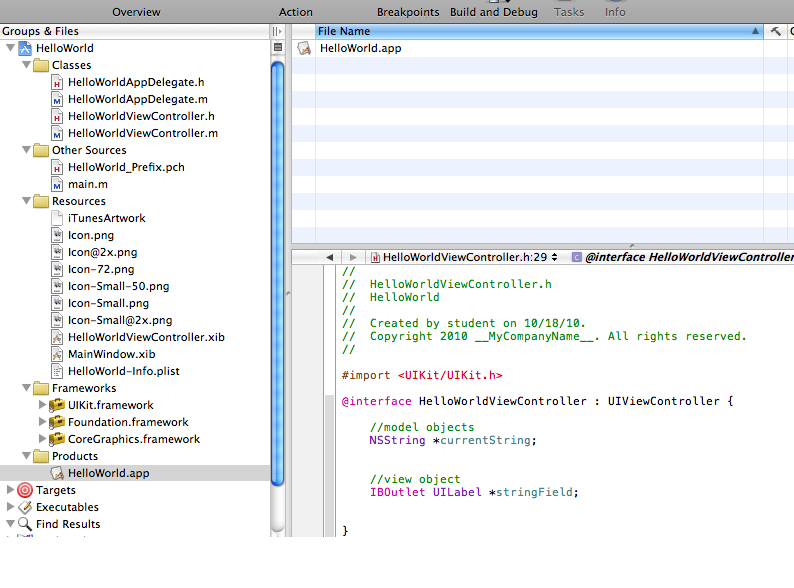The image size is (794, 588).
Task: Open the file history popup HelloWorldViewController.h:29
Action: pos(464,257)
